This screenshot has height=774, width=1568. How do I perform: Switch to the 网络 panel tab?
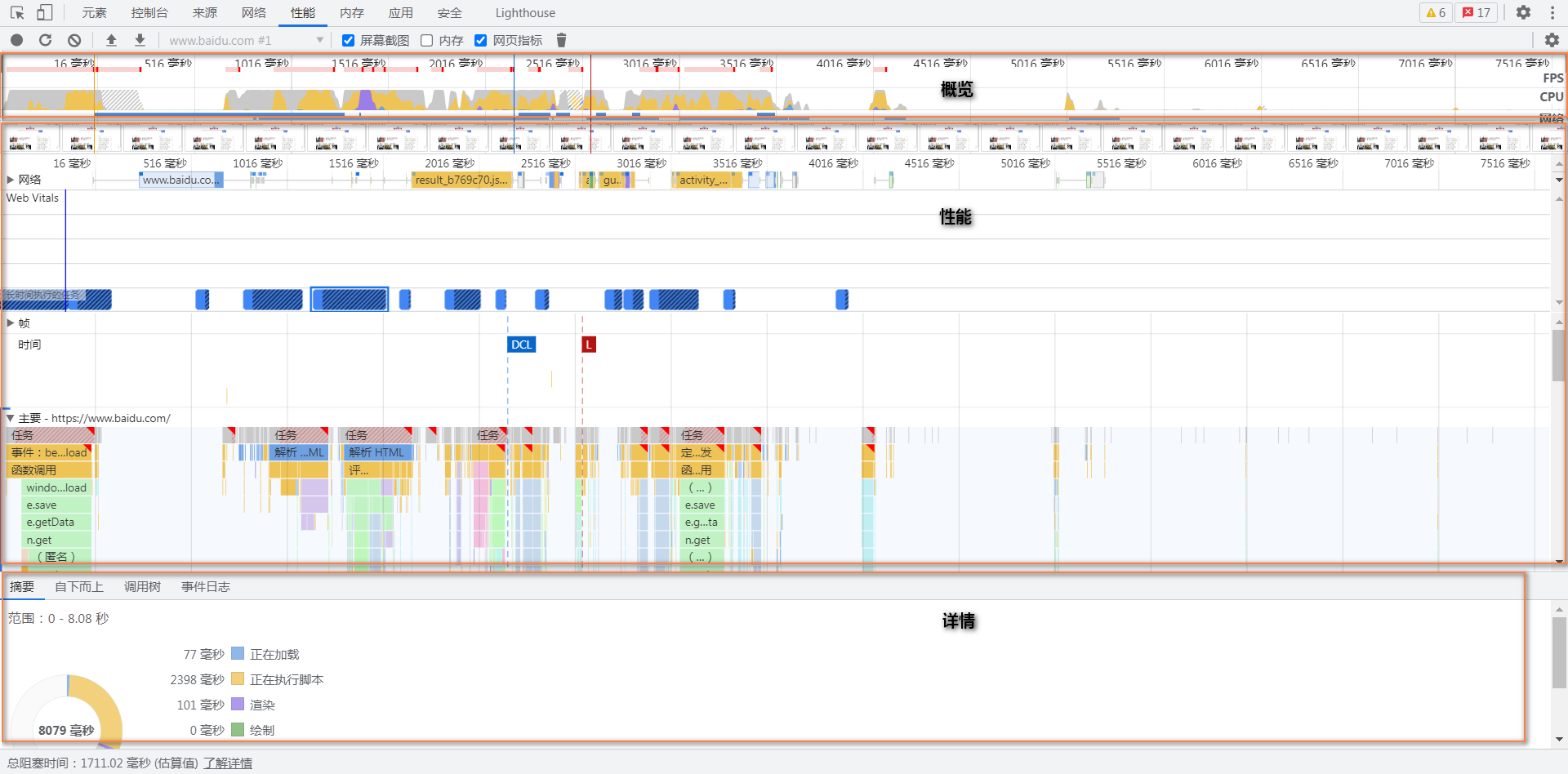click(x=254, y=13)
